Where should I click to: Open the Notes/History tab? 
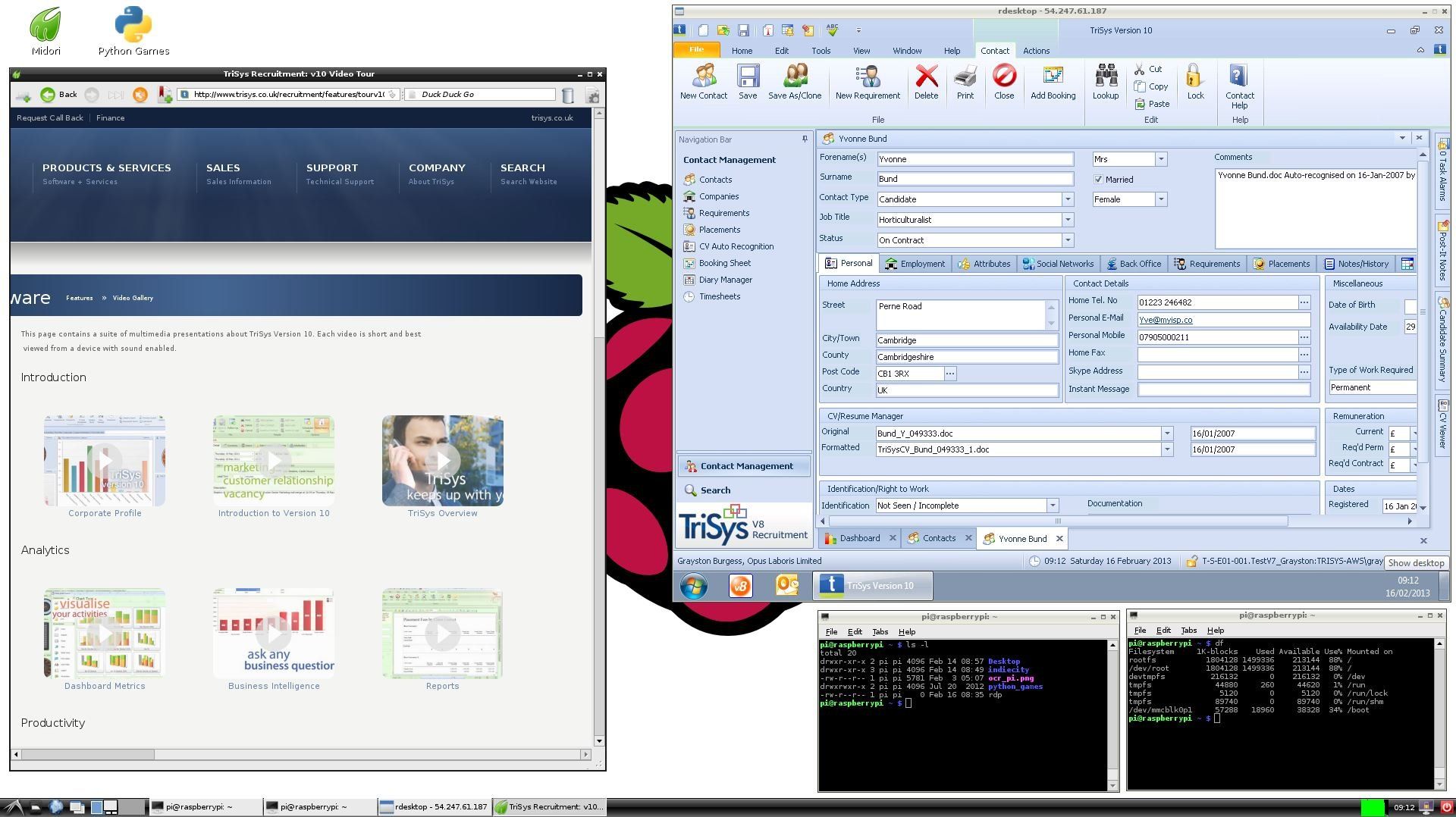click(x=1357, y=264)
